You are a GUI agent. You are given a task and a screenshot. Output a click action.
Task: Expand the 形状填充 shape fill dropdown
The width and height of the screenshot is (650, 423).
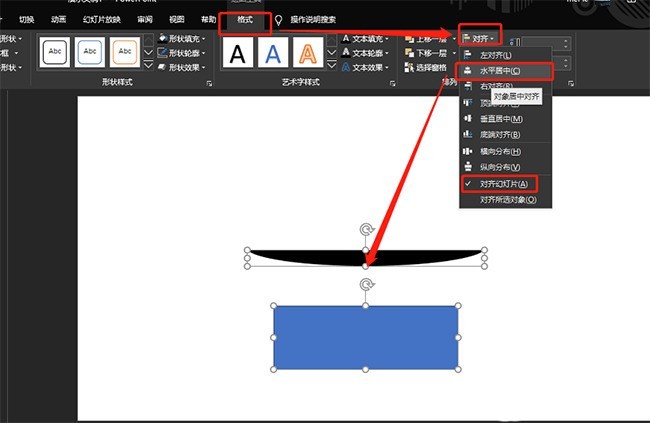coord(182,39)
